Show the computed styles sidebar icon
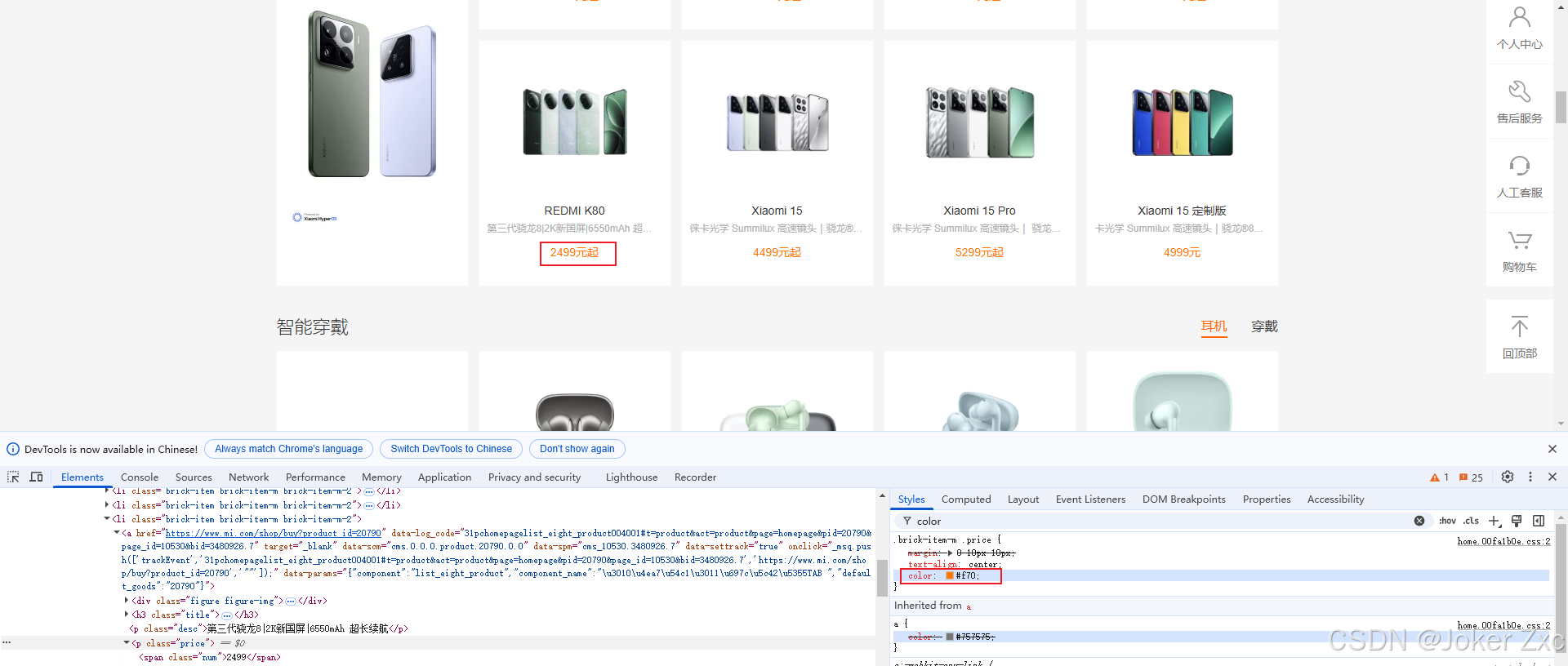This screenshot has width=1568, height=666. coord(1539,521)
